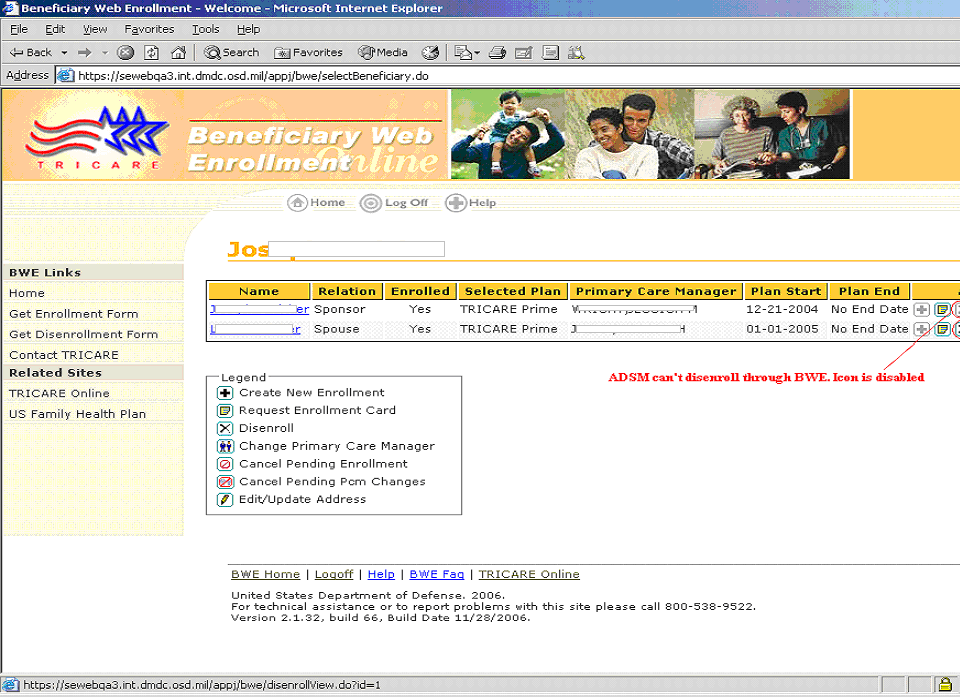This screenshot has width=960, height=697.
Task: Open the Favorites toolbar button
Action: click(x=308, y=53)
